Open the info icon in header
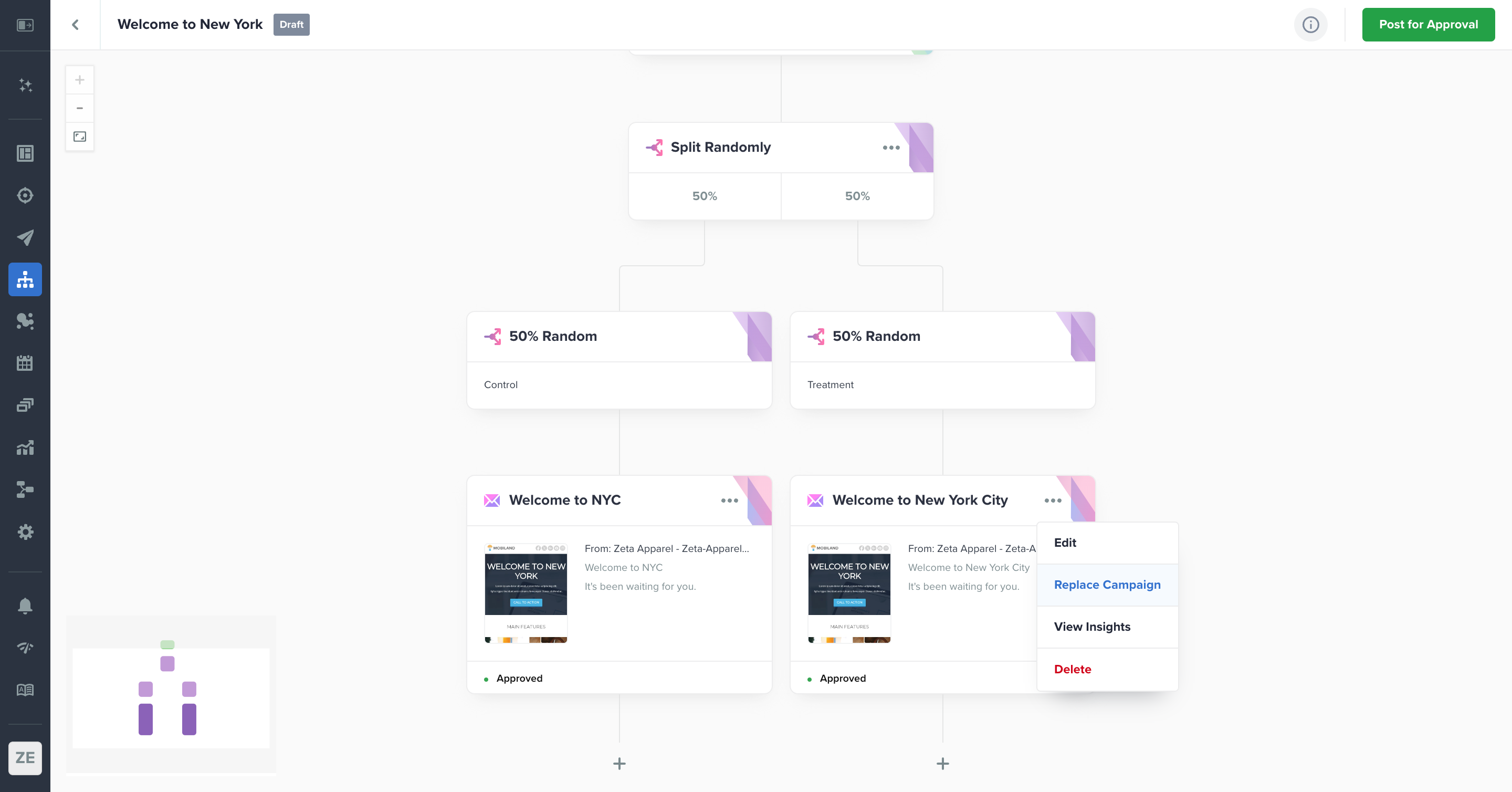This screenshot has height=792, width=1512. (1310, 25)
